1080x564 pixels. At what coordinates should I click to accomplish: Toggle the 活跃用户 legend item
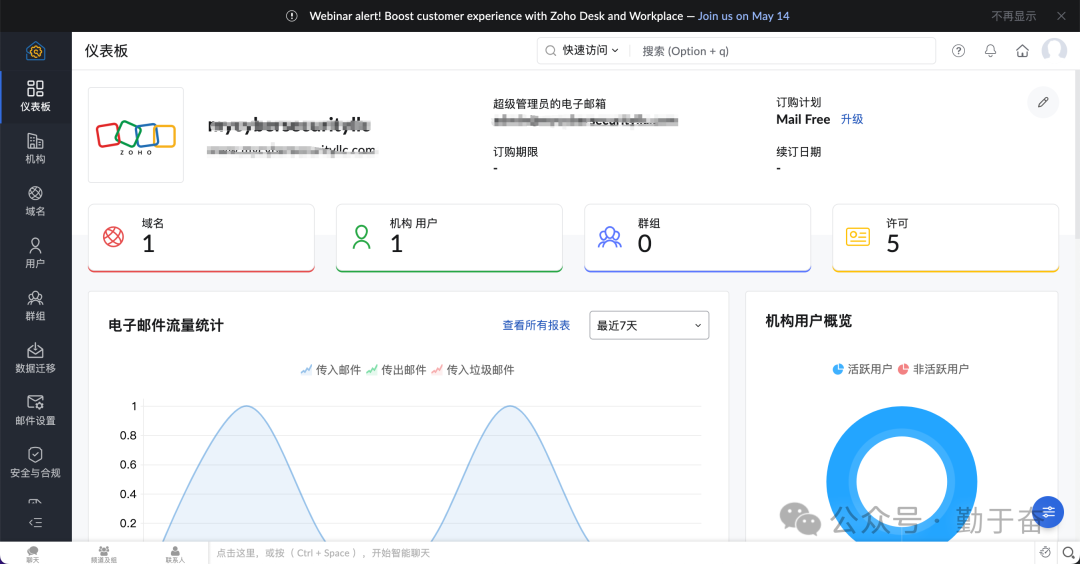point(862,369)
